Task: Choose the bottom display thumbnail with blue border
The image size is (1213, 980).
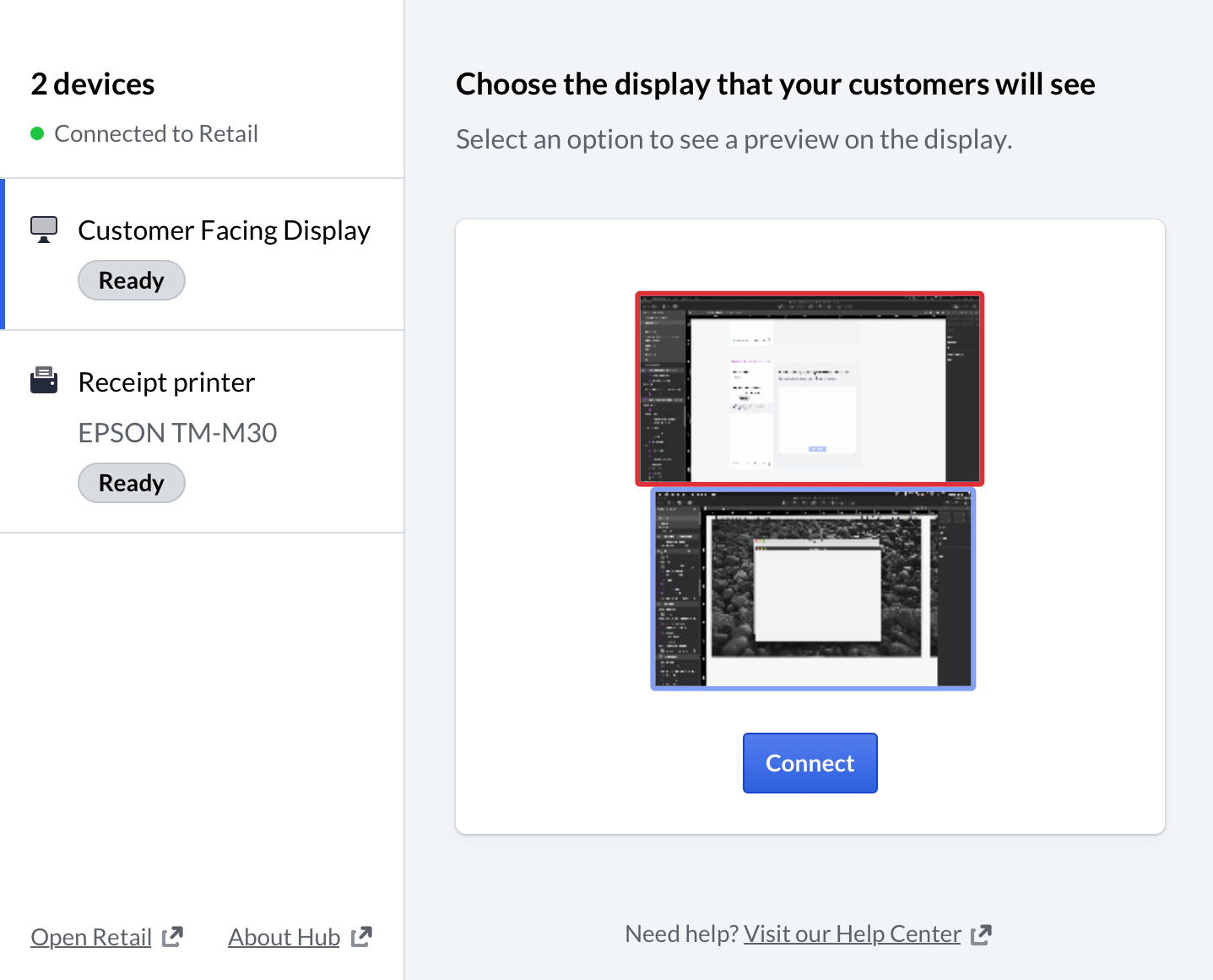Action: [813, 589]
